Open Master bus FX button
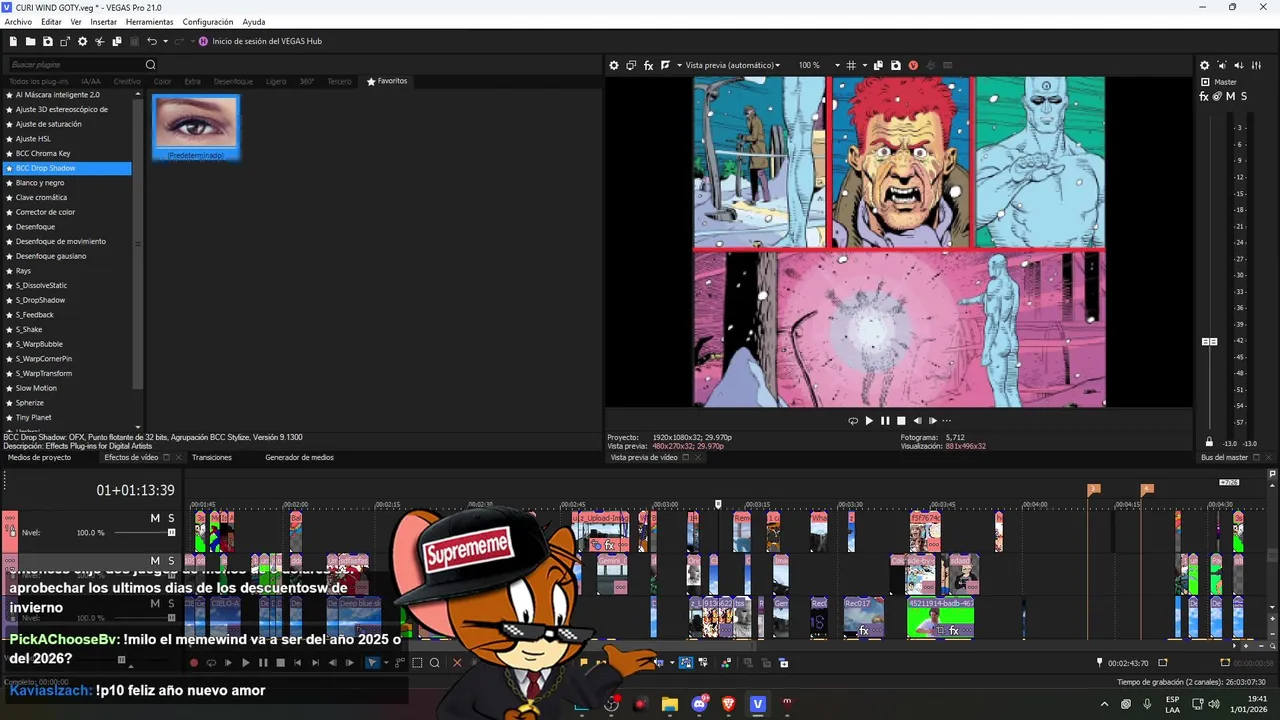The width and height of the screenshot is (1280, 720). tap(1204, 96)
